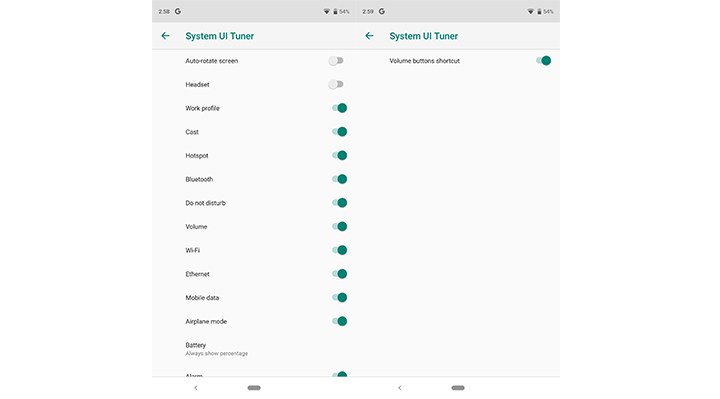Disable the Airplane mode toggle
The height and width of the screenshot is (399, 720).
point(339,321)
